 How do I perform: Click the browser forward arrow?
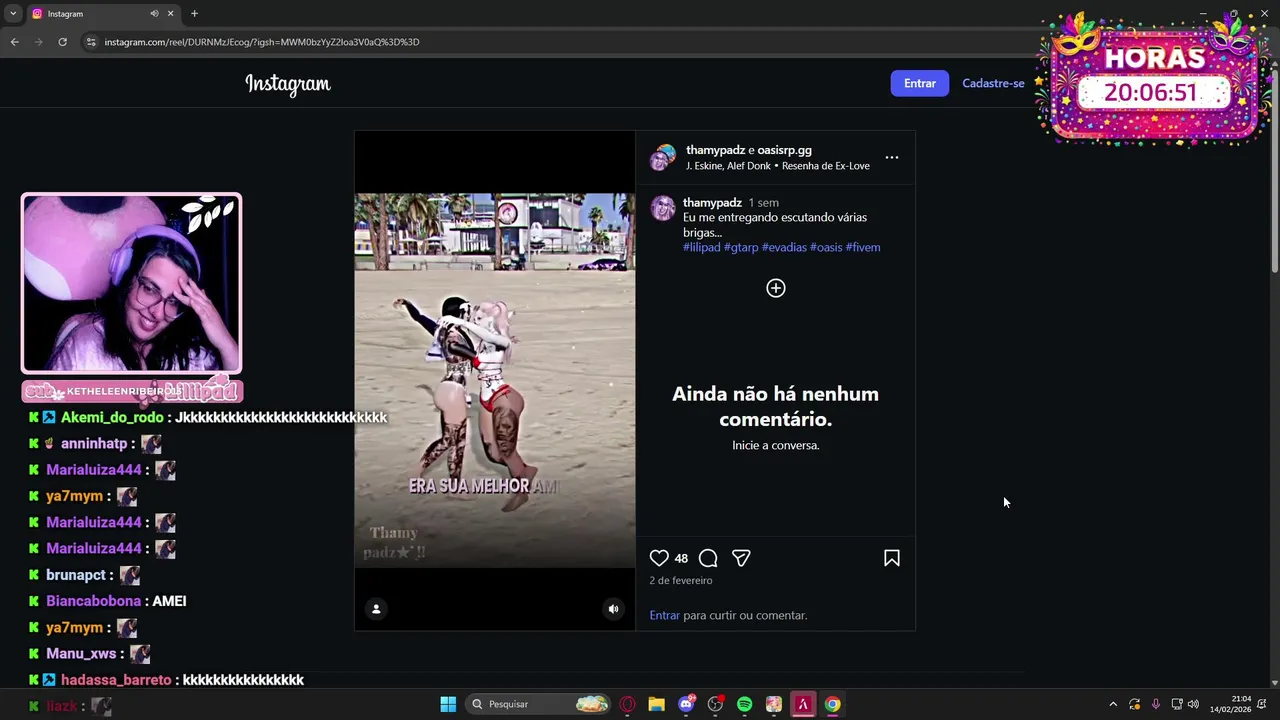point(38,42)
